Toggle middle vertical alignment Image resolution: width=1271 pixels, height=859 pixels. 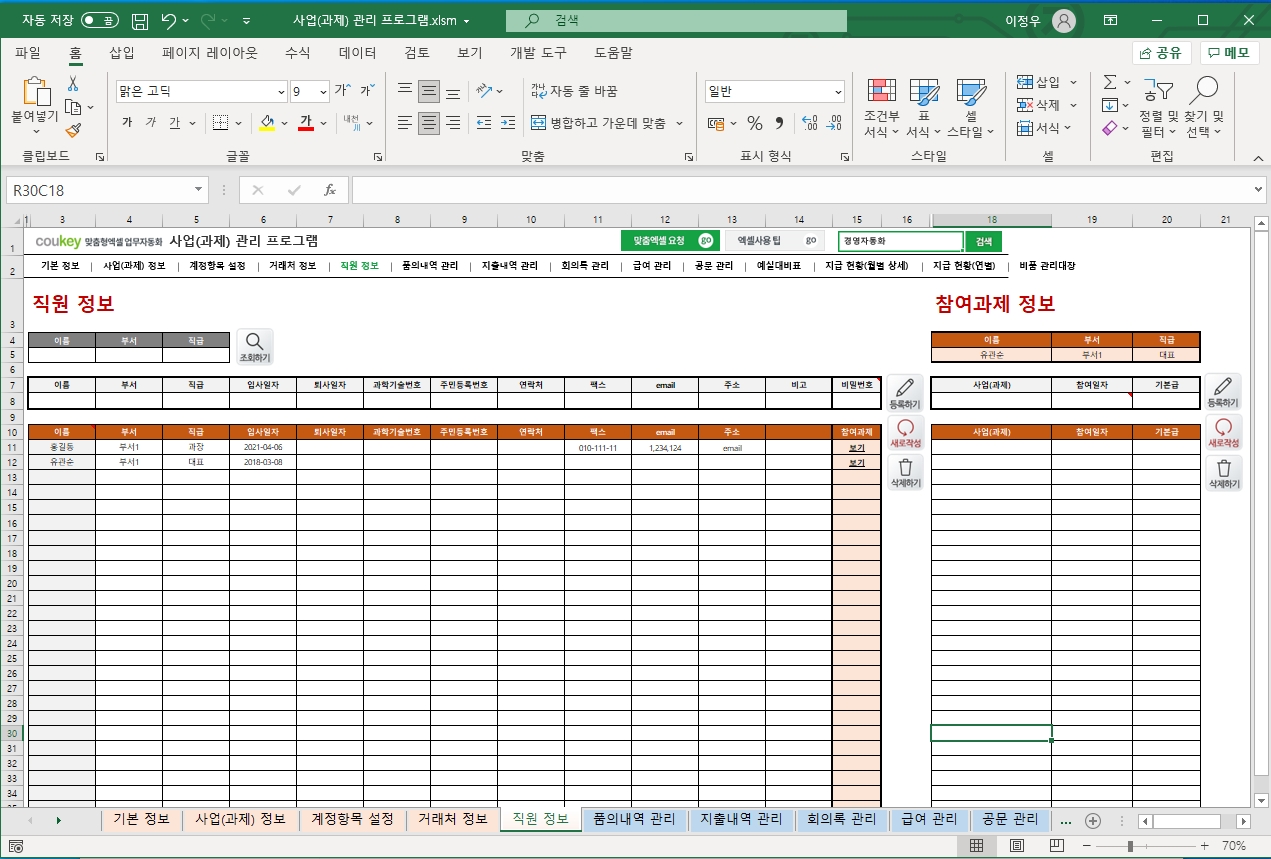click(429, 91)
